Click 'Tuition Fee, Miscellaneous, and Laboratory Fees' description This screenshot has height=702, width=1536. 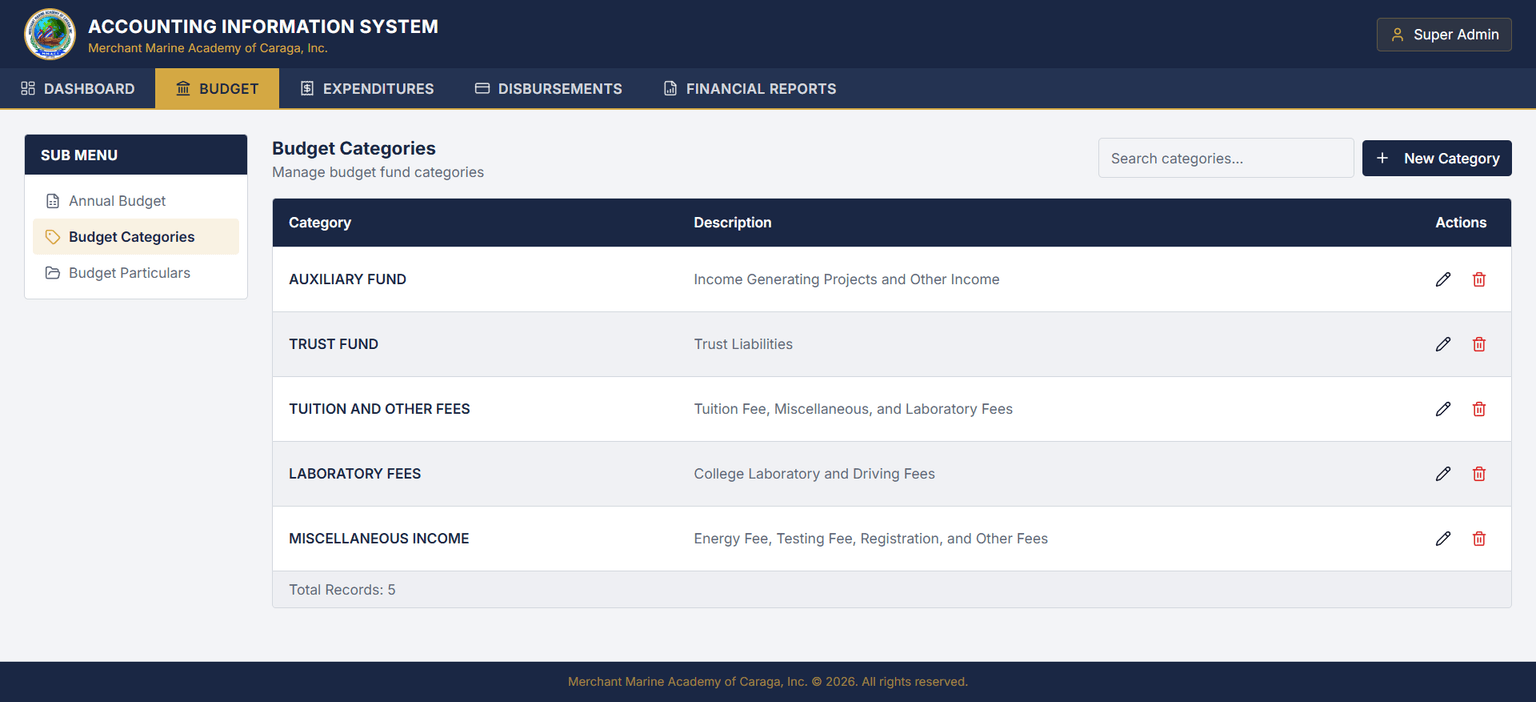tap(853, 409)
